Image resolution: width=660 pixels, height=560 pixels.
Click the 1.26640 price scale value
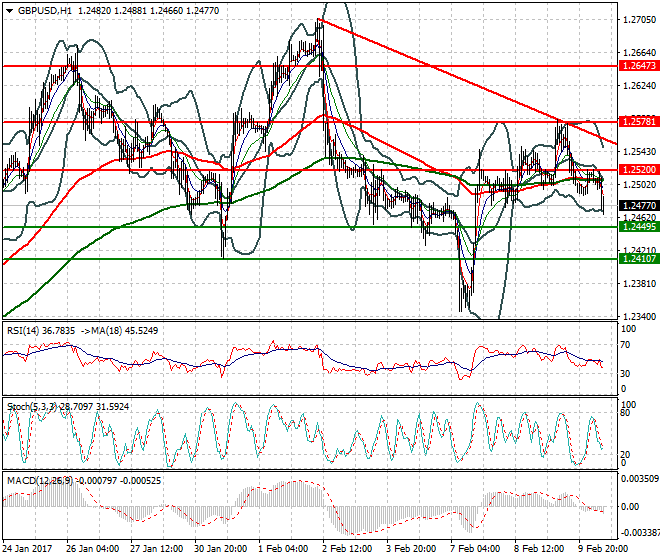pyautogui.click(x=639, y=53)
